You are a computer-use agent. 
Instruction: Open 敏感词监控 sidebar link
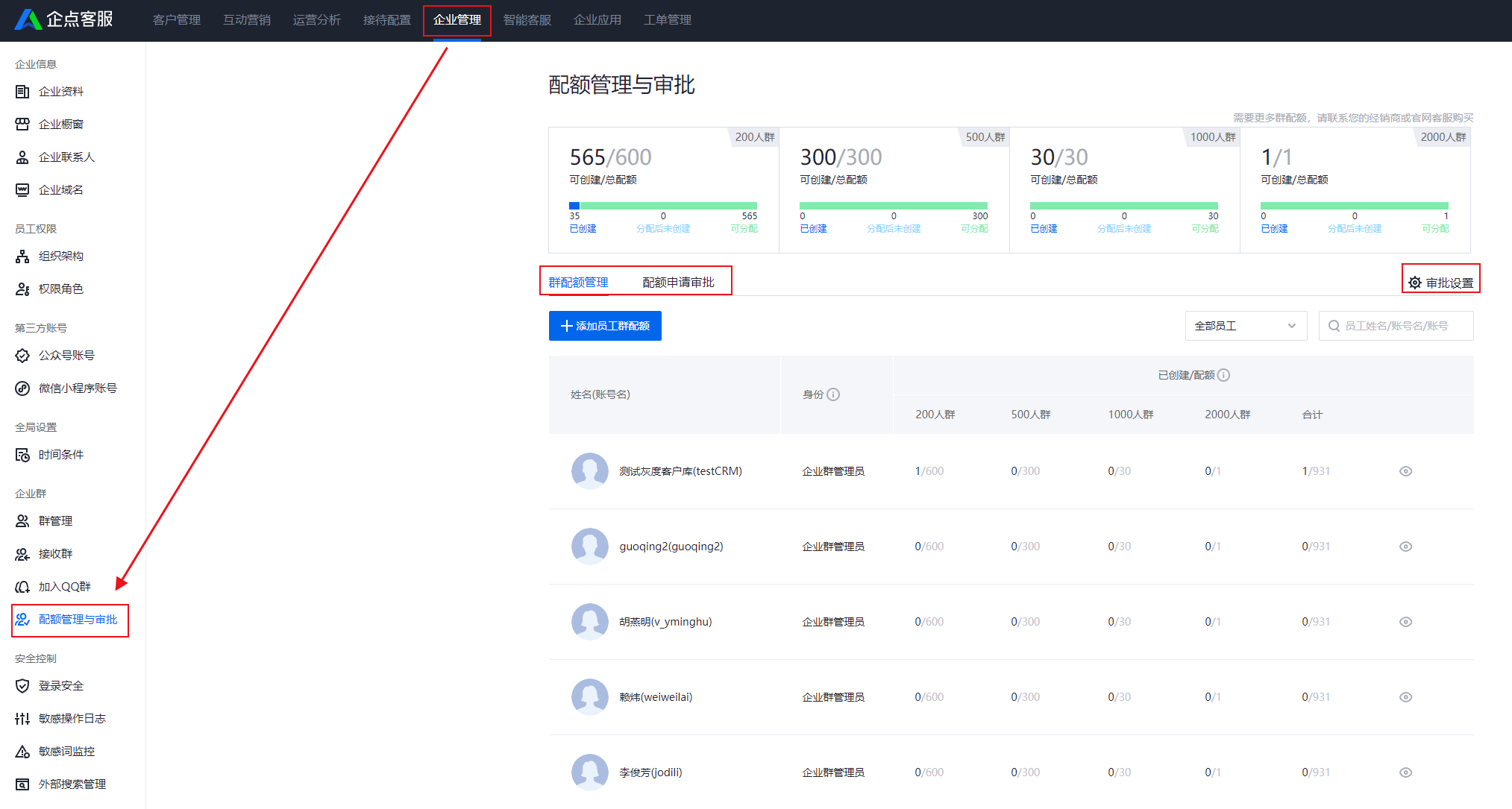66,752
